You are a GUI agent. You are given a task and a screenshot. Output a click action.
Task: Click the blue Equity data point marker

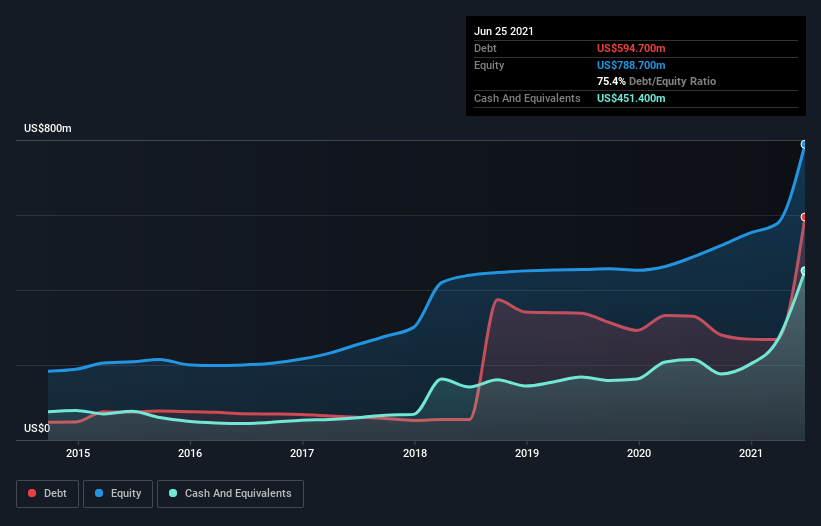point(804,144)
